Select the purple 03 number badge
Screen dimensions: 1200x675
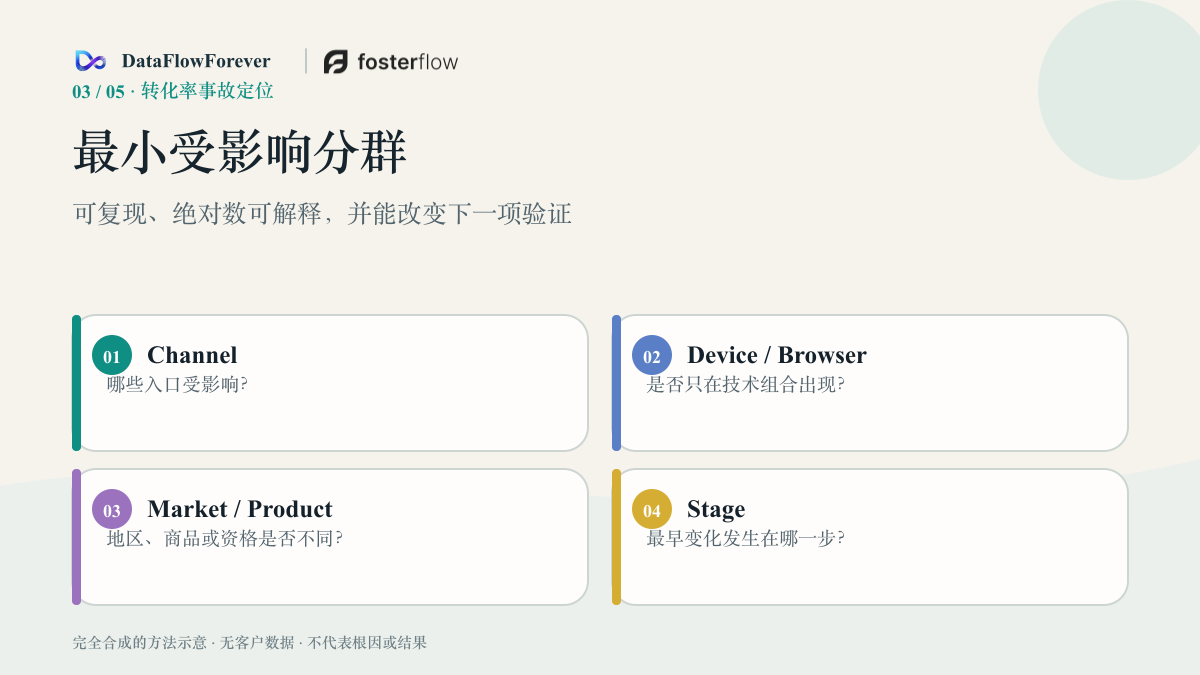coord(112,509)
